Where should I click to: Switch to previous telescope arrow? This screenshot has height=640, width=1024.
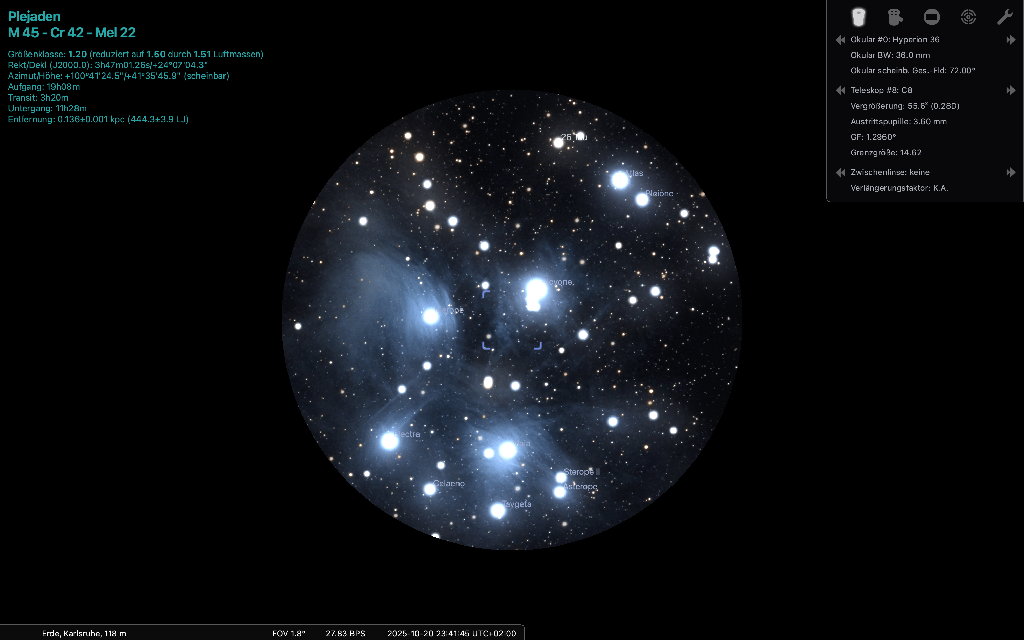point(840,90)
